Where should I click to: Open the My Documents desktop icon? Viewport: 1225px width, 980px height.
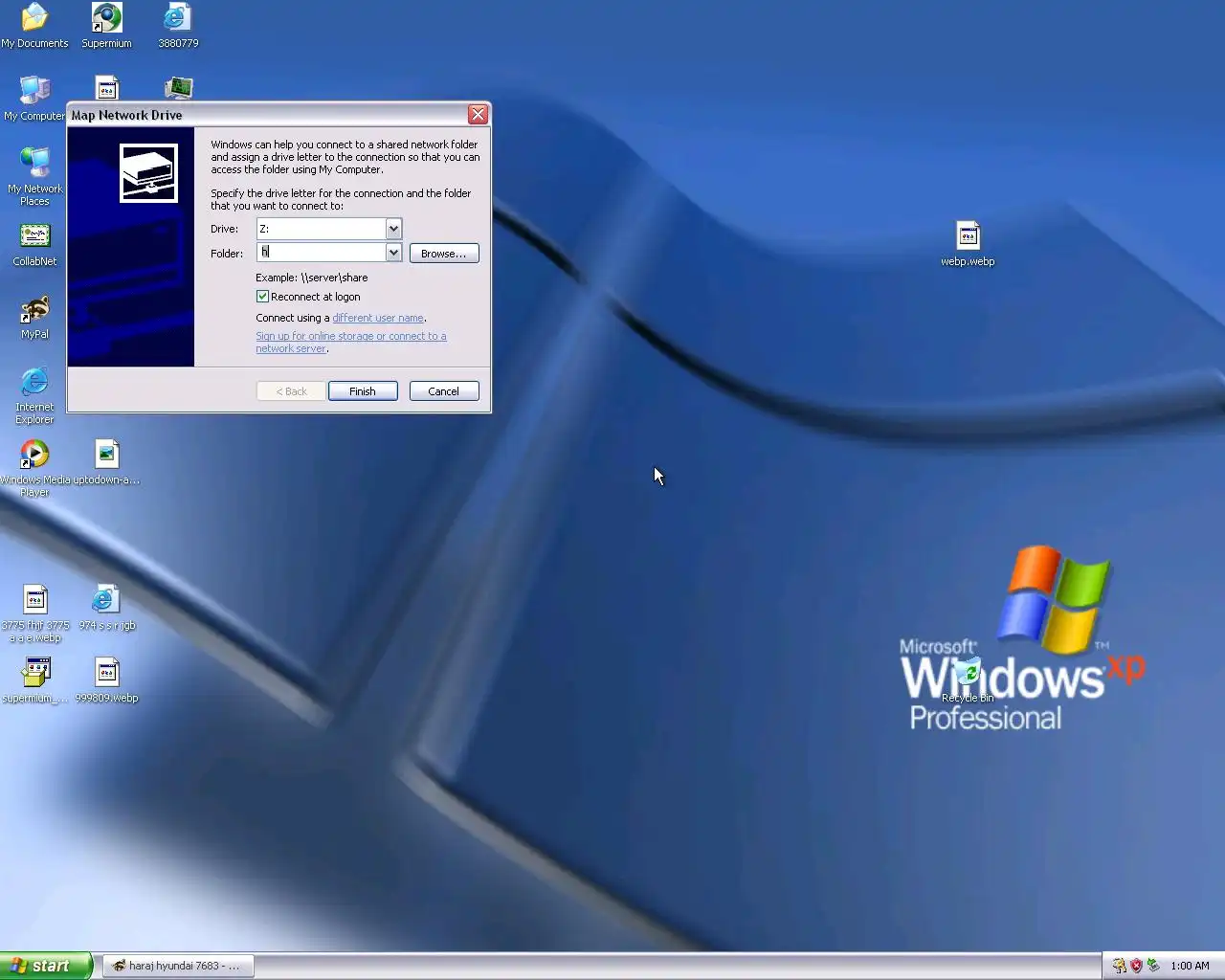(34, 26)
